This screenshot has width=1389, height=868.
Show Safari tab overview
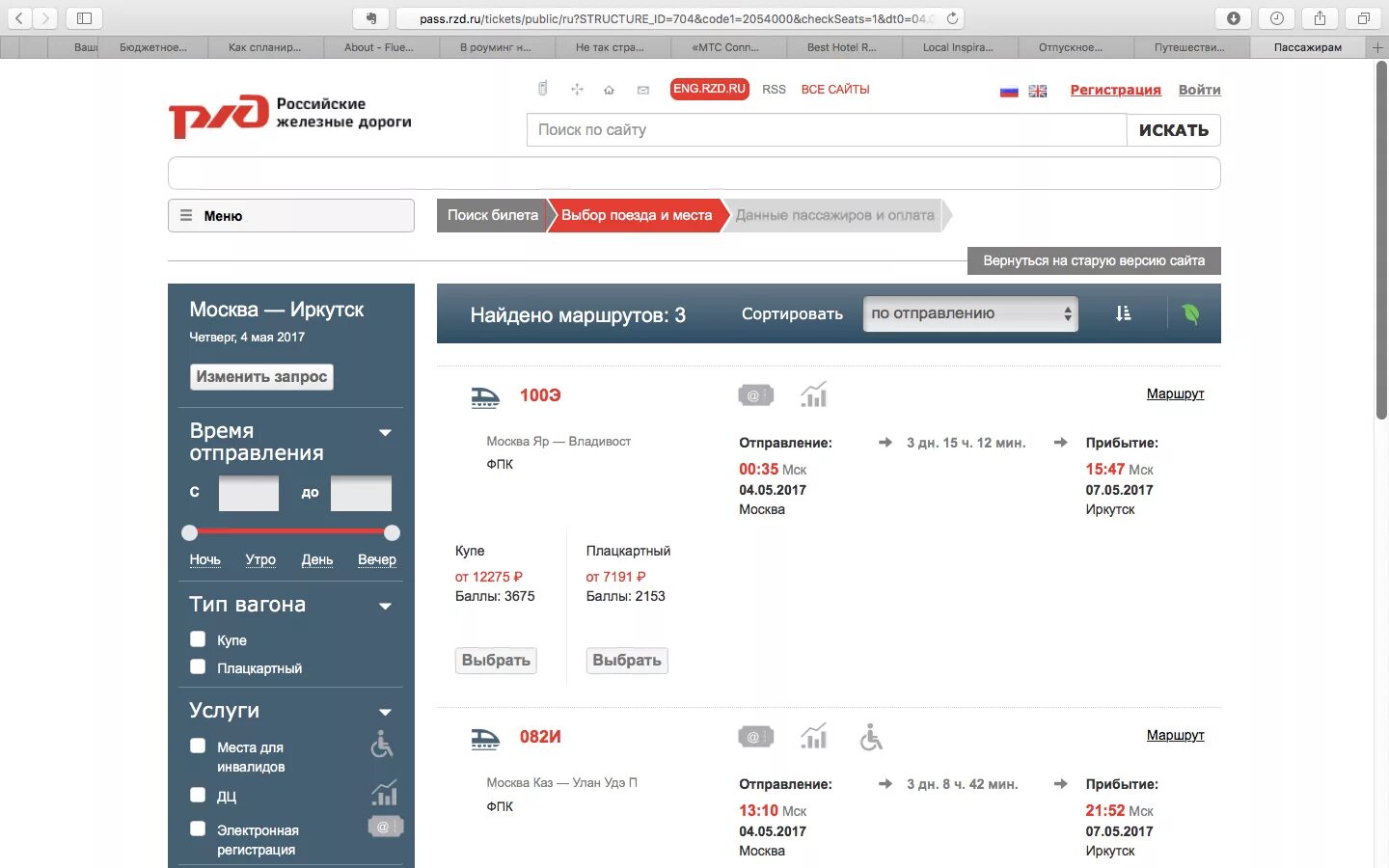(x=1363, y=17)
